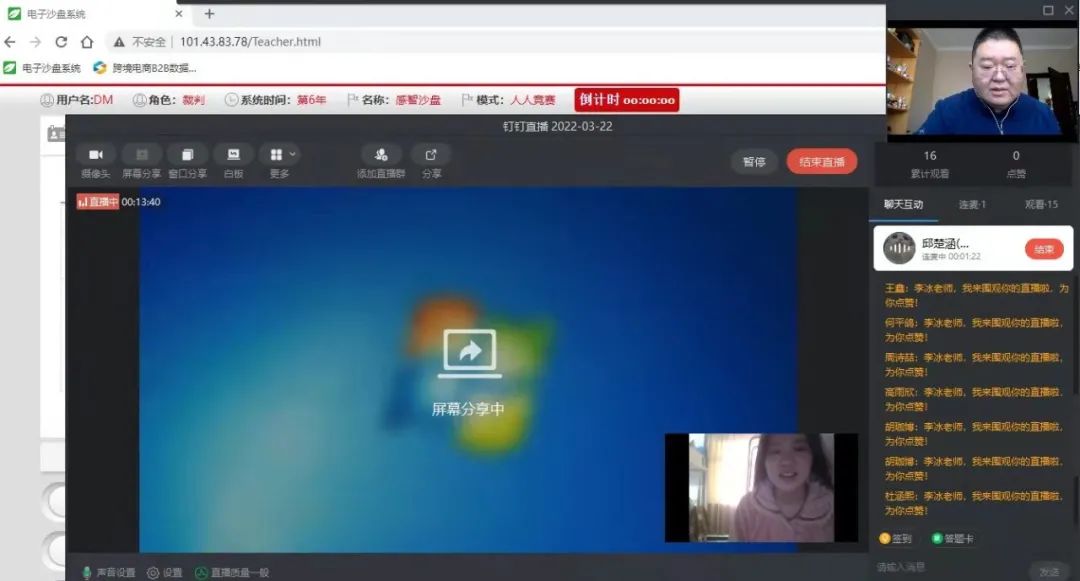
Task: Pause the live stream with 暂停
Action: 754,162
